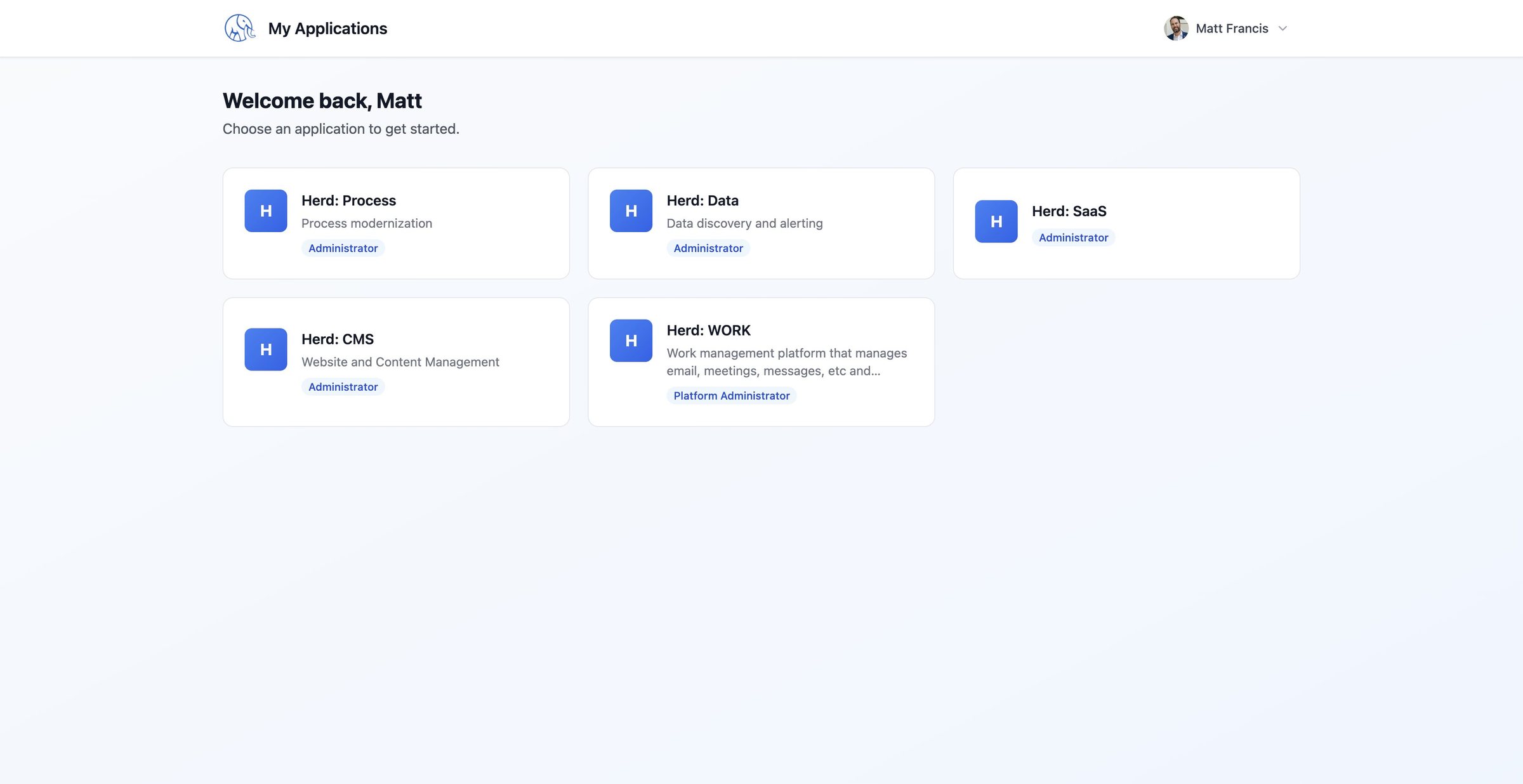Screen dimensions: 1523x784
Task: Launch the Herd: SaaS application title
Action: click(x=1069, y=211)
